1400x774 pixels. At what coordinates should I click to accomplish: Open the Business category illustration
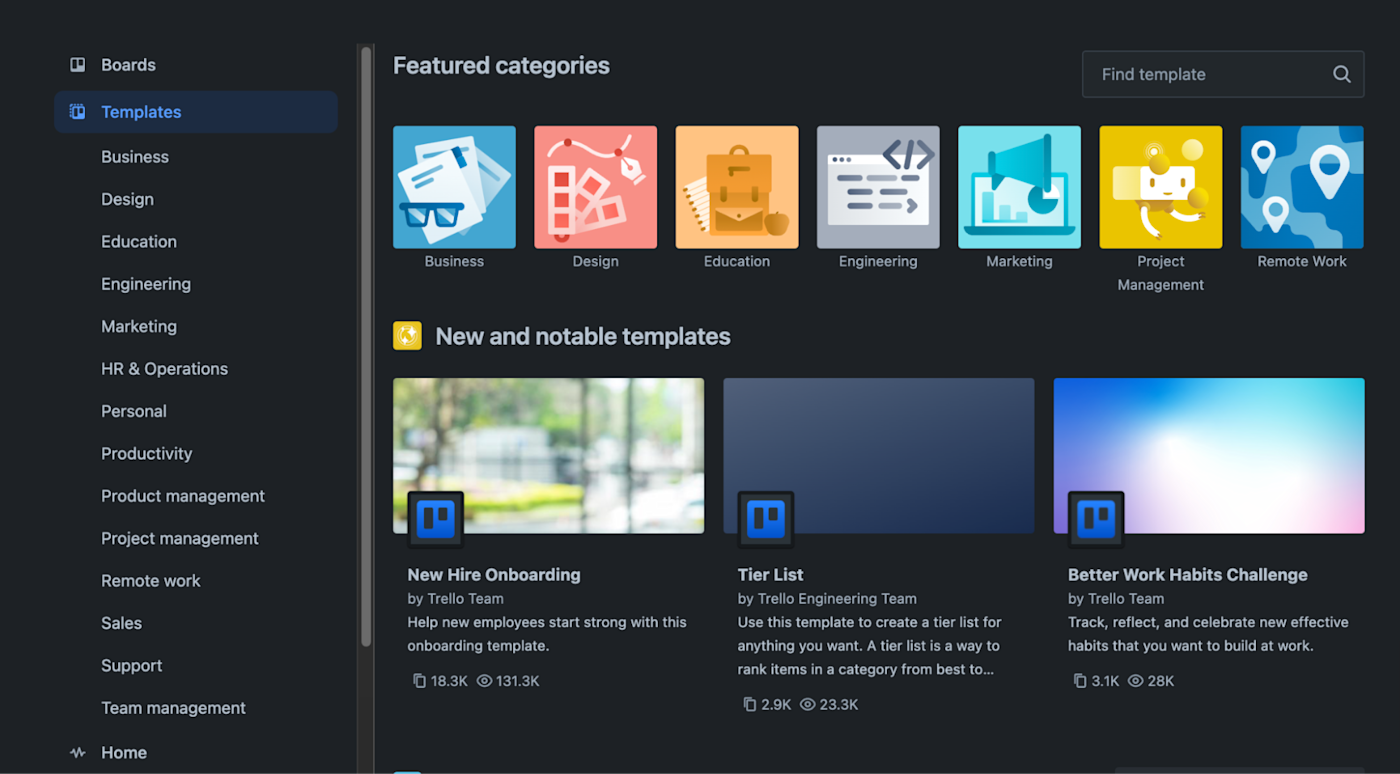click(454, 187)
